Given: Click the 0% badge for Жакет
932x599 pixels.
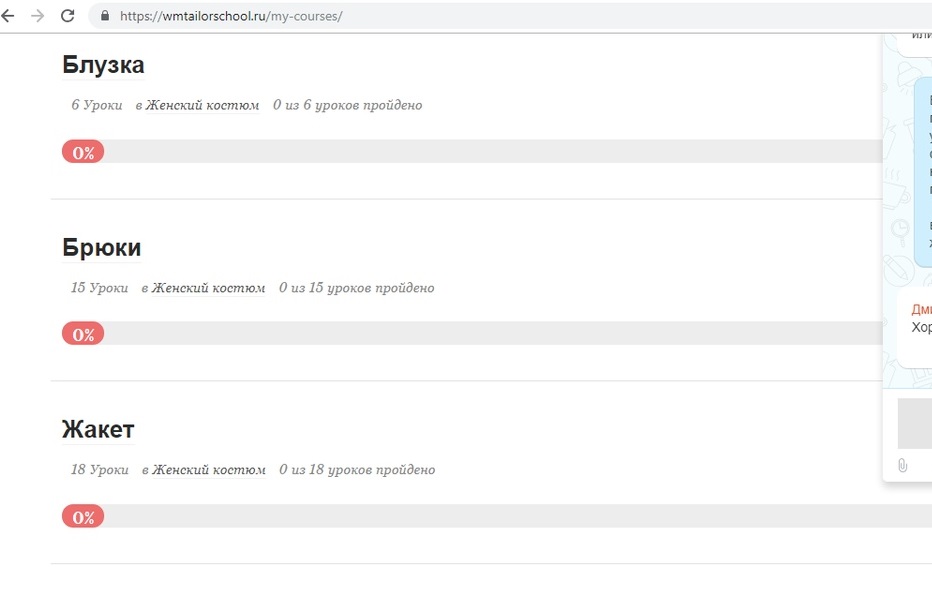Looking at the screenshot, I should click(83, 516).
